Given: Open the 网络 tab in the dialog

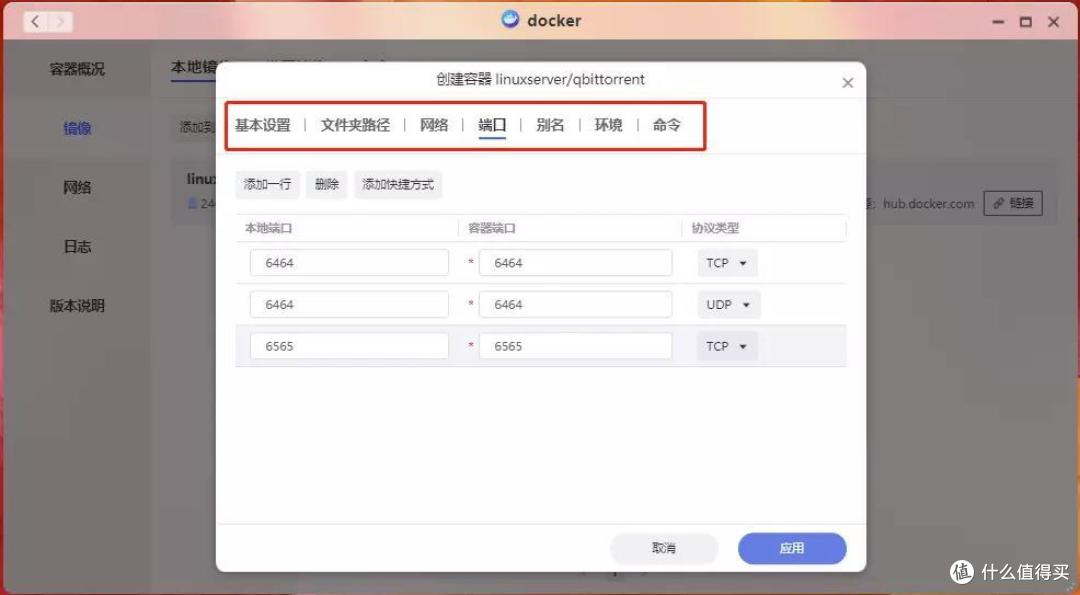Looking at the screenshot, I should [x=434, y=125].
